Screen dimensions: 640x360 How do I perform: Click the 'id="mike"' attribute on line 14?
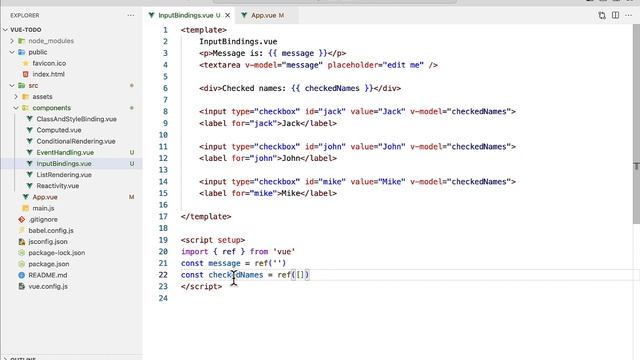[325, 182]
